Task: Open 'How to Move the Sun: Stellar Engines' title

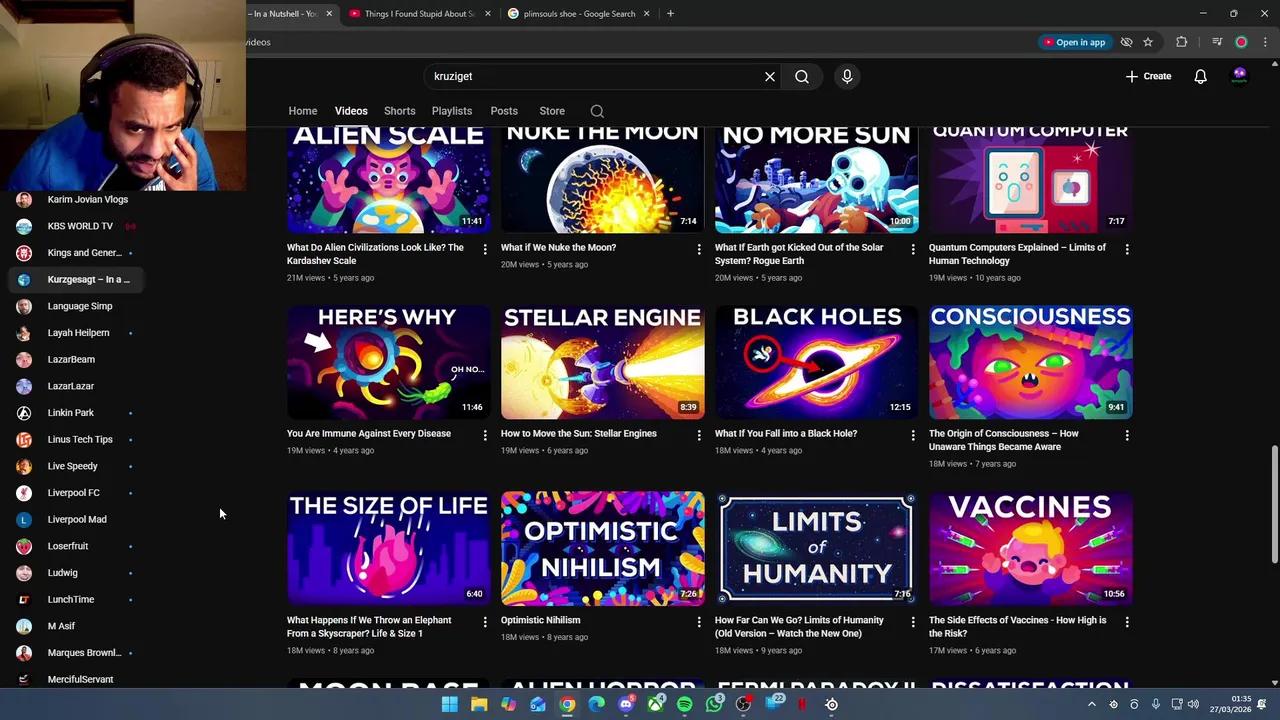Action: click(579, 434)
